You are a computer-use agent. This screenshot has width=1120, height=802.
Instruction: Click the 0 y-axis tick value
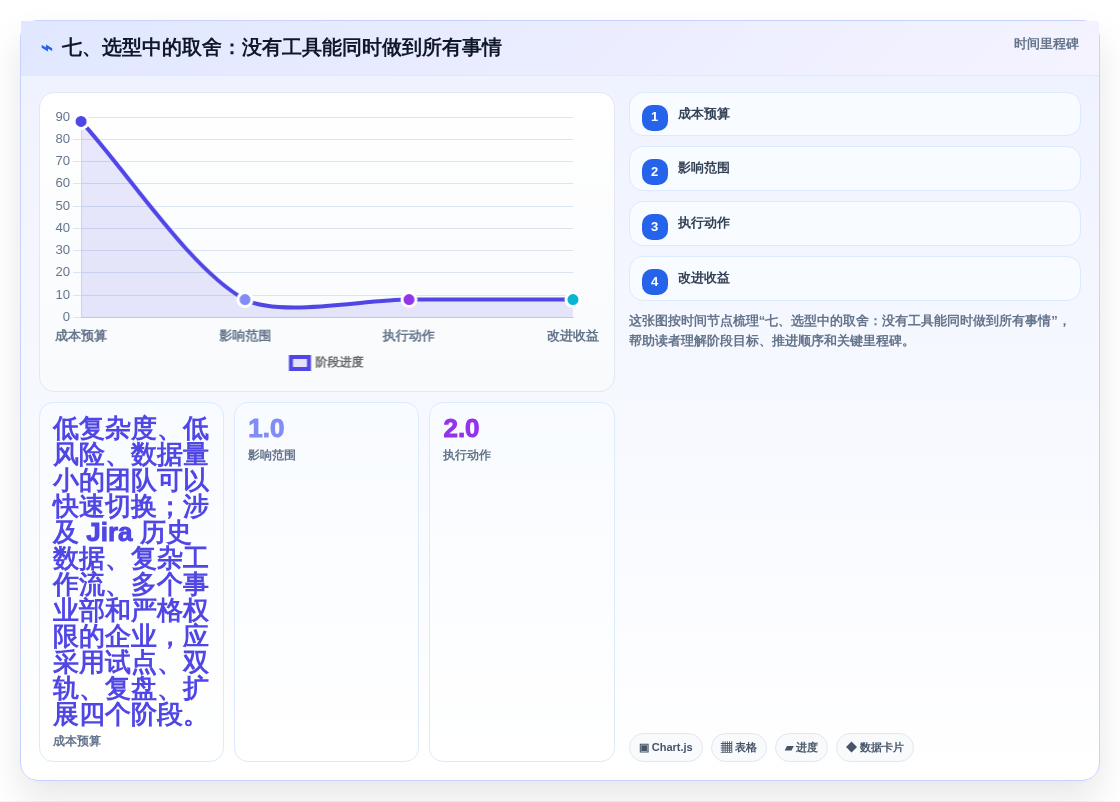66,317
